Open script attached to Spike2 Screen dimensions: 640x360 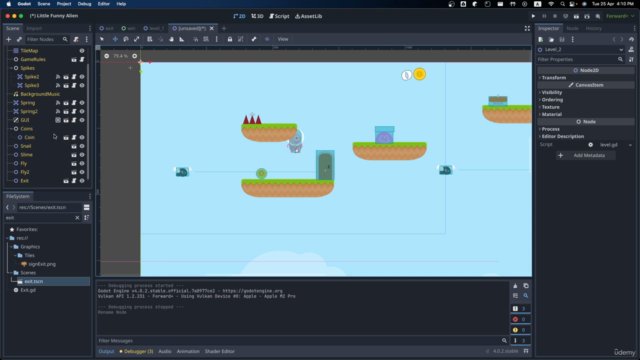coord(74,77)
